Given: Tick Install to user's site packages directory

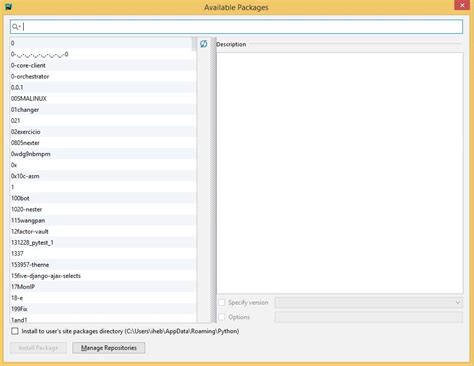Looking at the screenshot, I should coord(15,331).
